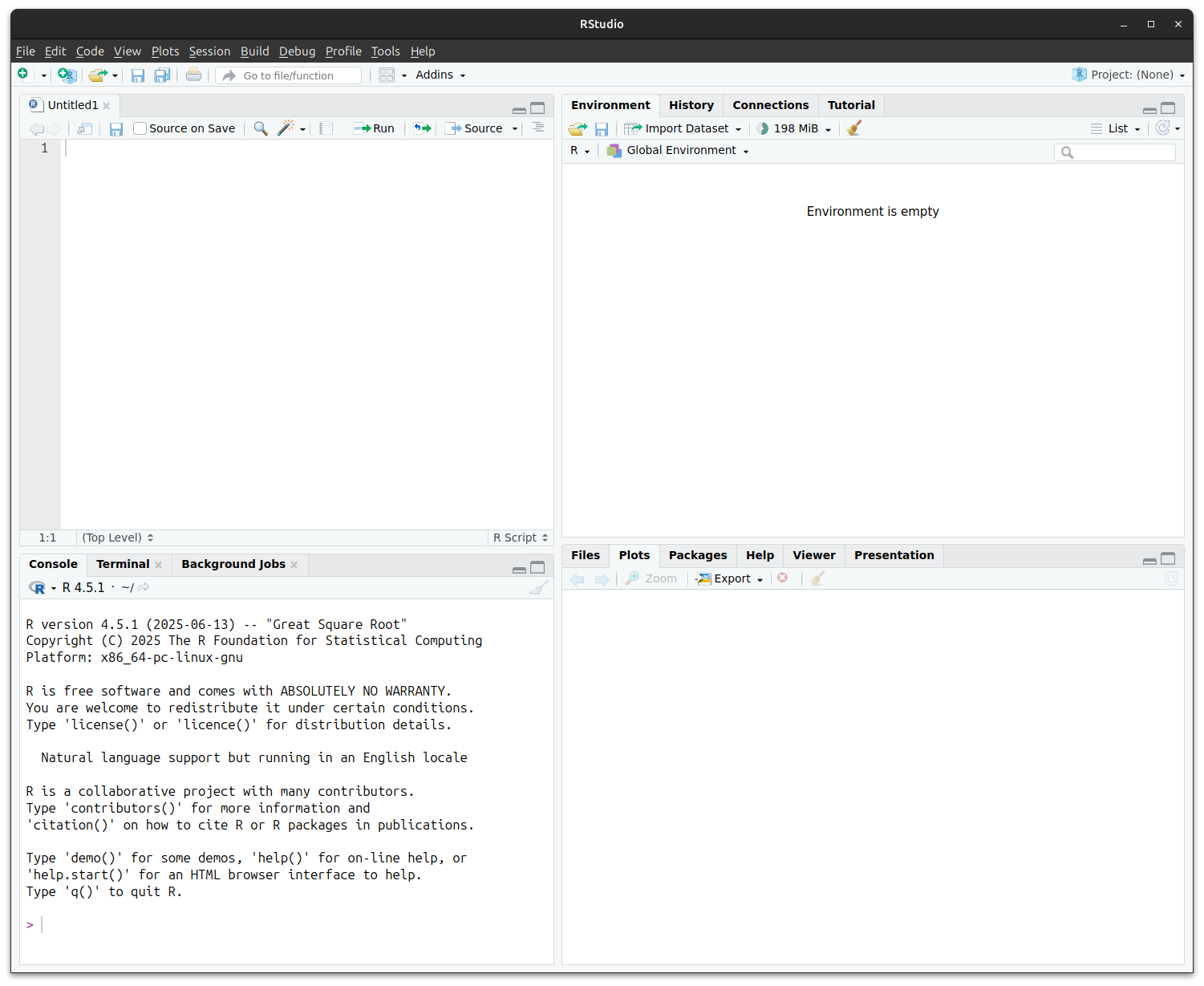1204x986 pixels.
Task: Open the Import Dataset dropdown
Action: (683, 128)
